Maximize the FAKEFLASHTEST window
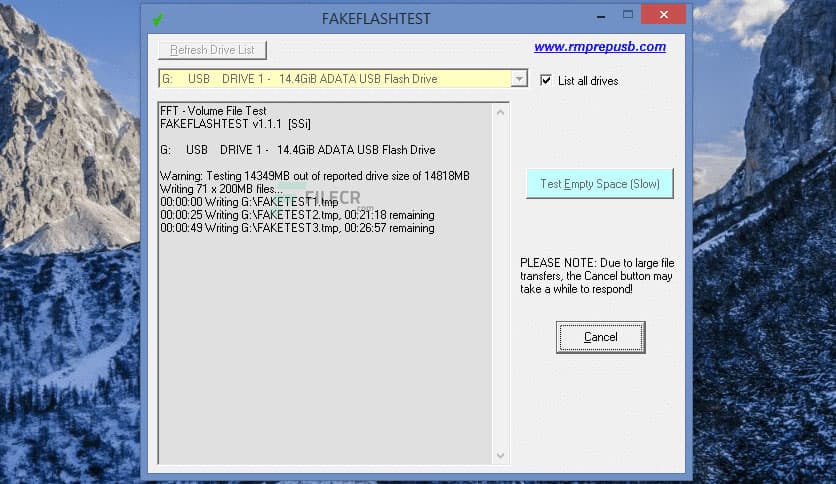The height and width of the screenshot is (484, 836). 628,15
